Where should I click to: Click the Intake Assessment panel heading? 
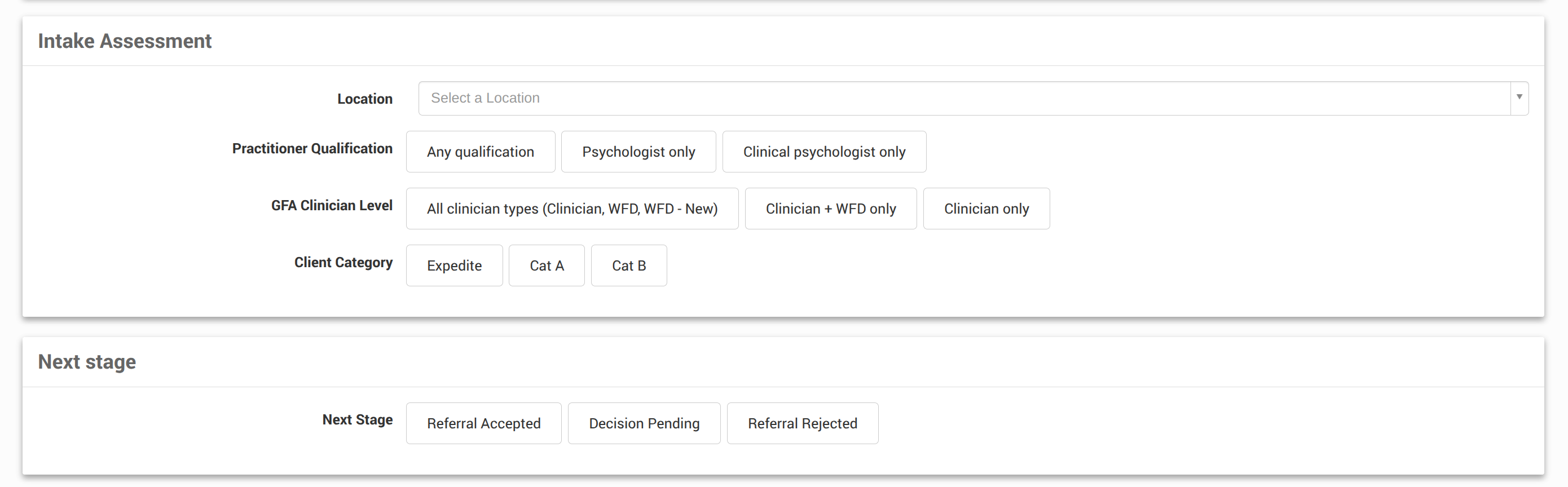[x=125, y=41]
